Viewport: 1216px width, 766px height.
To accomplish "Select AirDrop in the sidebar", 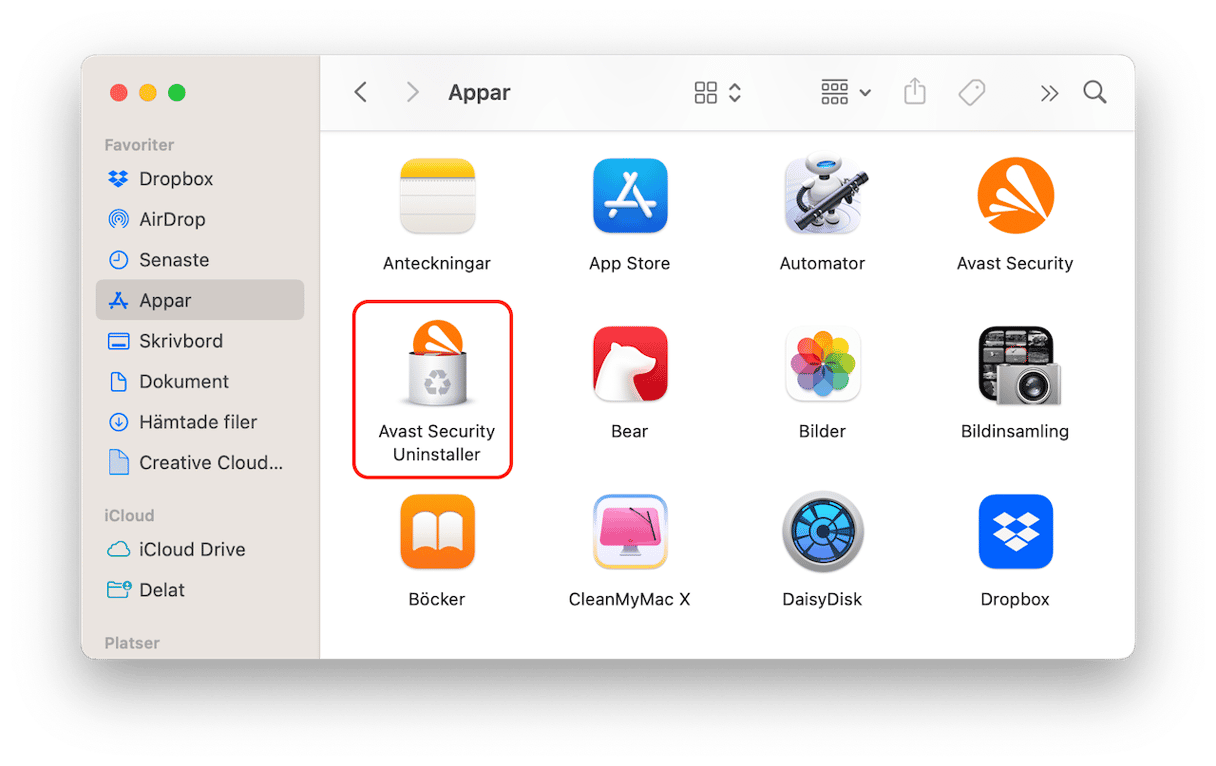I will pyautogui.click(x=200, y=219).
